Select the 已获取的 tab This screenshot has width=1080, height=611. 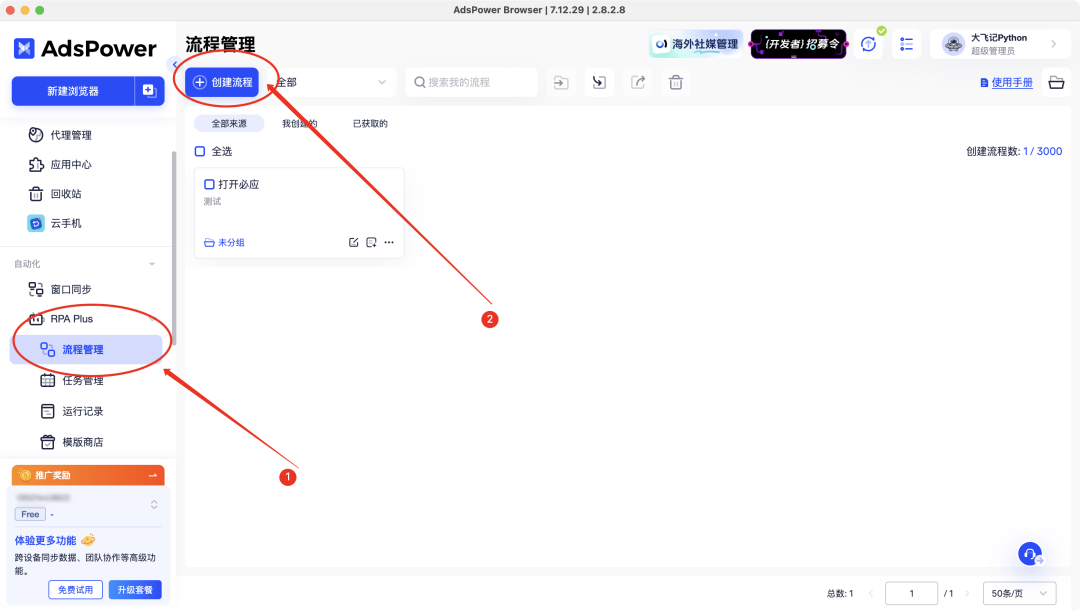click(370, 123)
